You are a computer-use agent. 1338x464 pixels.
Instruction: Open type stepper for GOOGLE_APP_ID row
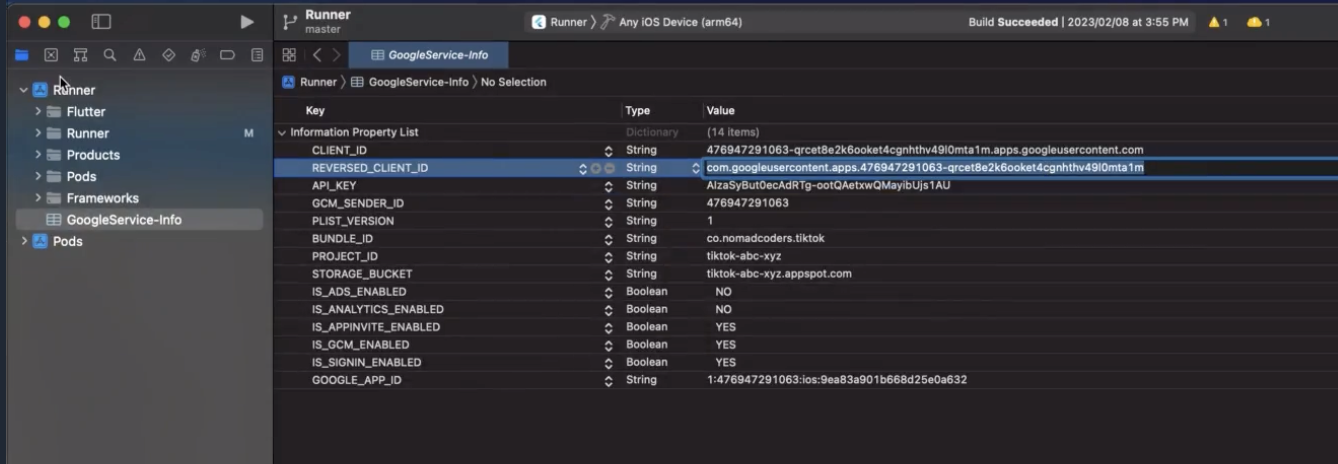pyautogui.click(x=608, y=380)
